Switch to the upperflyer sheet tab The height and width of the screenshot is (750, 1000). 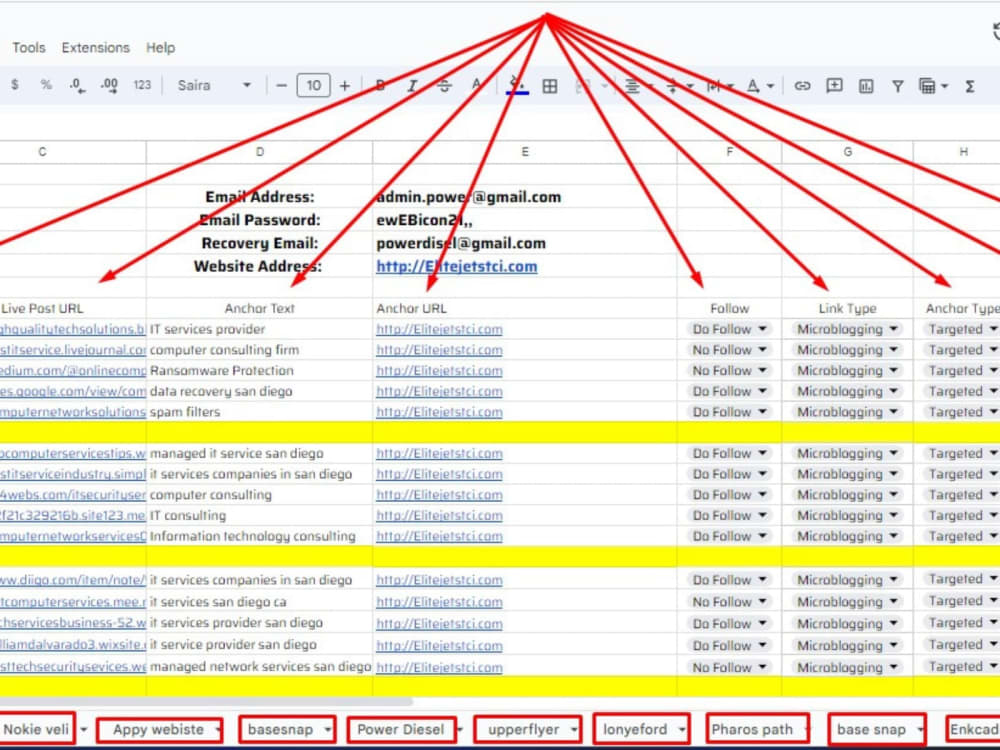point(527,730)
